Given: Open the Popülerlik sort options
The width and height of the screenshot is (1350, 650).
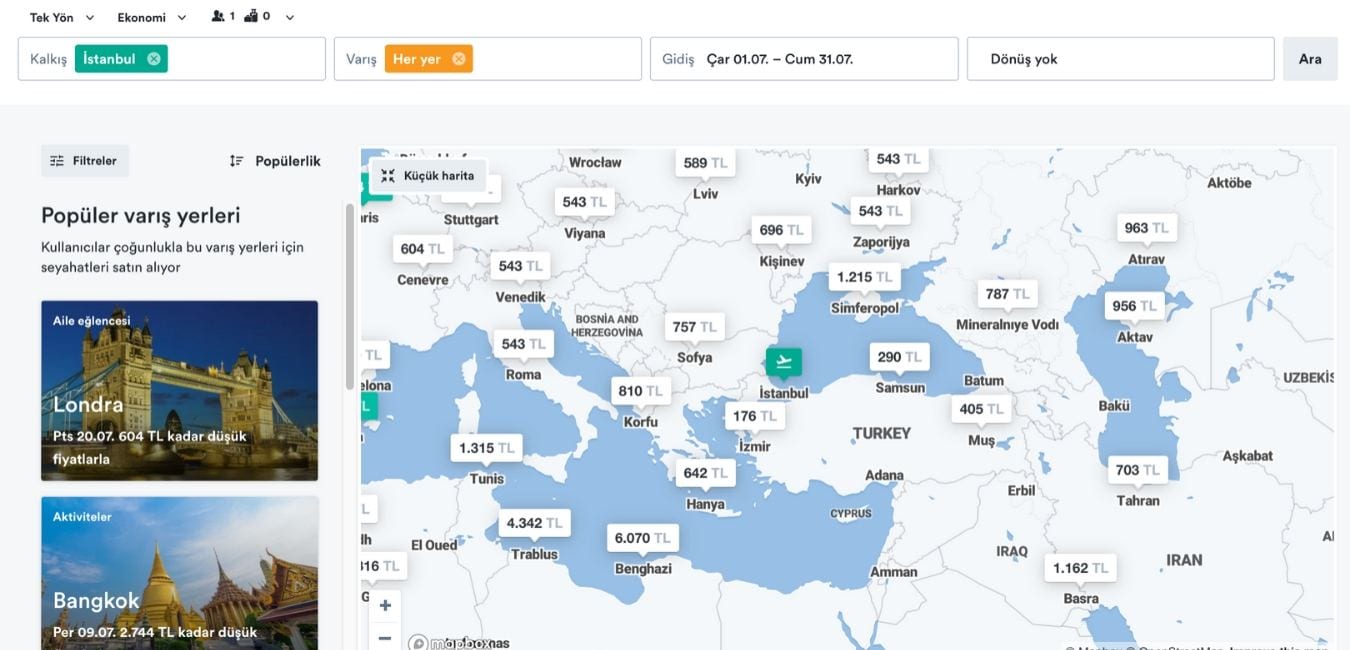Looking at the screenshot, I should [275, 161].
